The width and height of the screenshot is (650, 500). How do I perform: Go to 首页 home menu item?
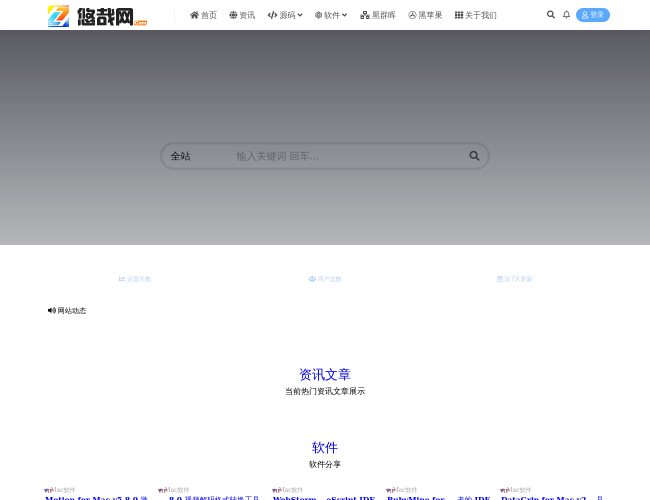[203, 15]
